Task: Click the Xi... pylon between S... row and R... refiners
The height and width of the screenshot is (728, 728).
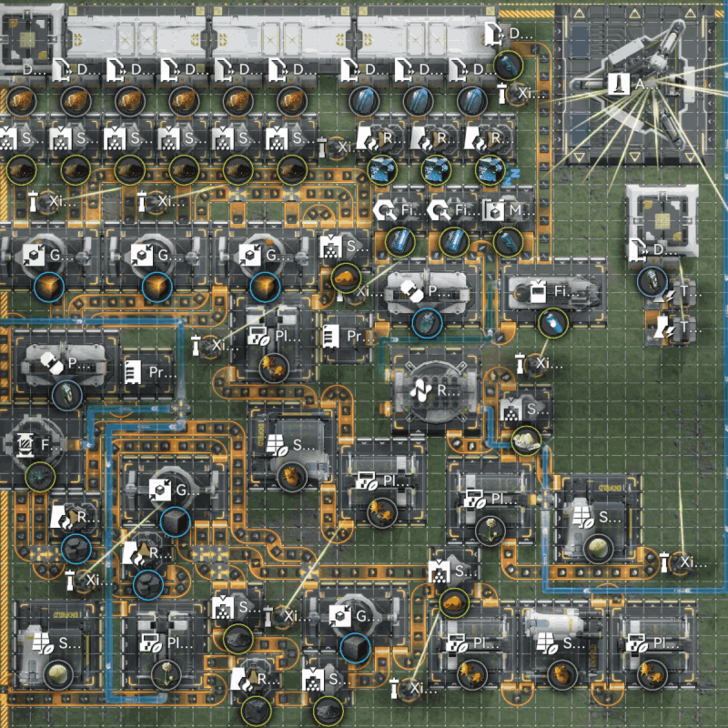Action: click(336, 147)
